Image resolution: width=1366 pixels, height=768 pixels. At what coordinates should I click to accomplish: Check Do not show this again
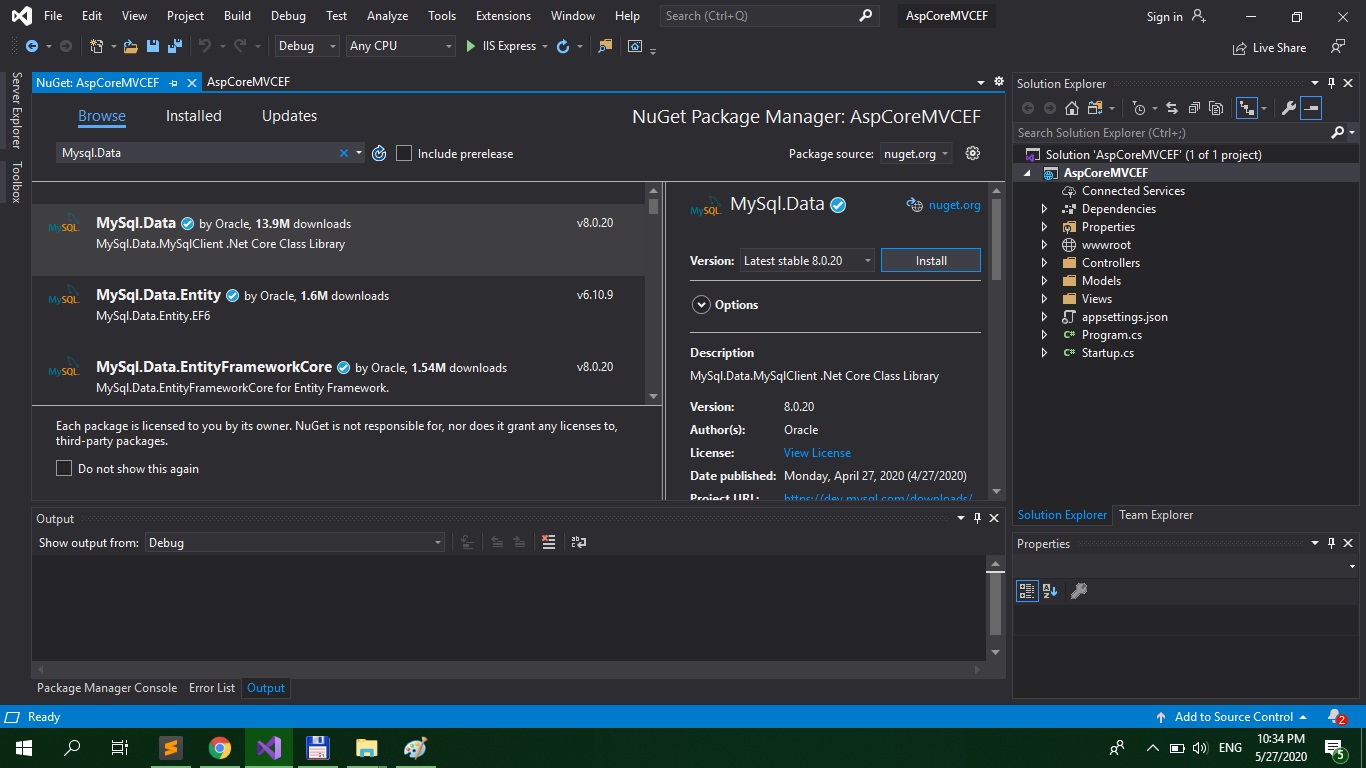point(64,468)
